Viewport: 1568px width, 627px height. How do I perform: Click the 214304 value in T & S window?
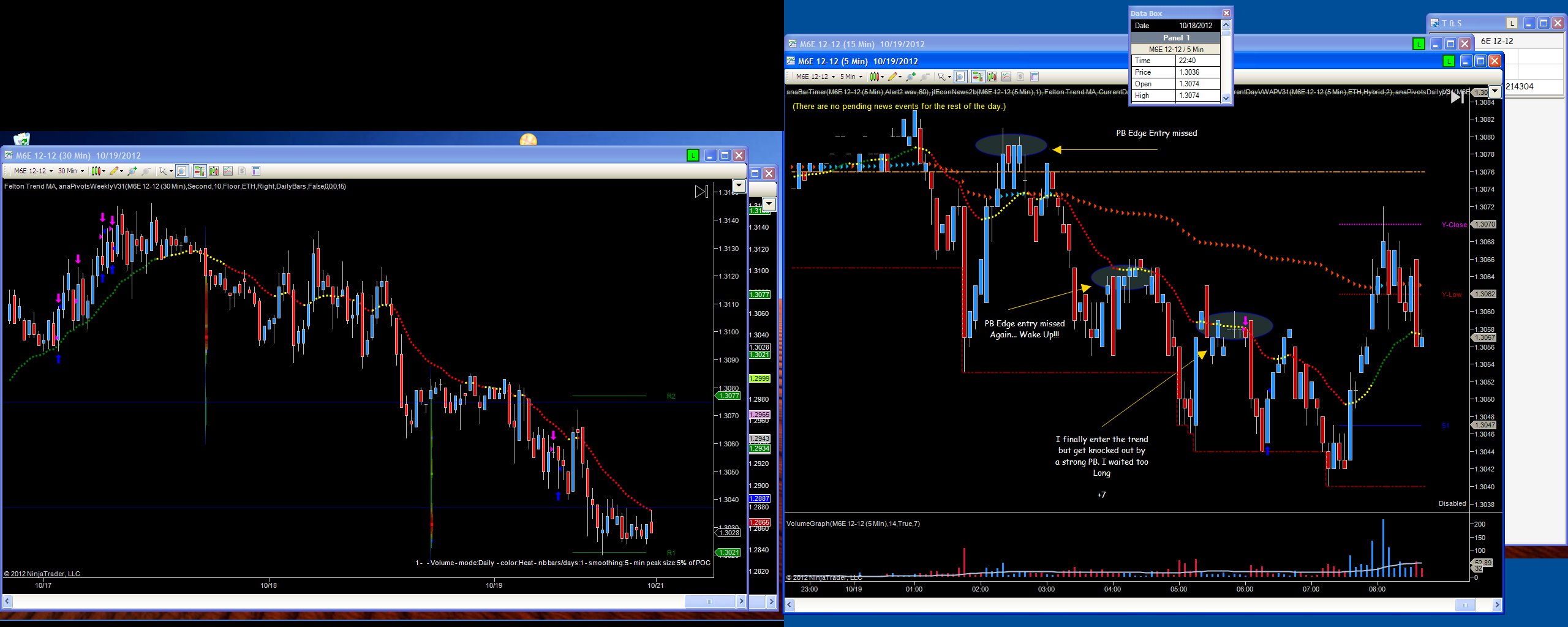1520,86
